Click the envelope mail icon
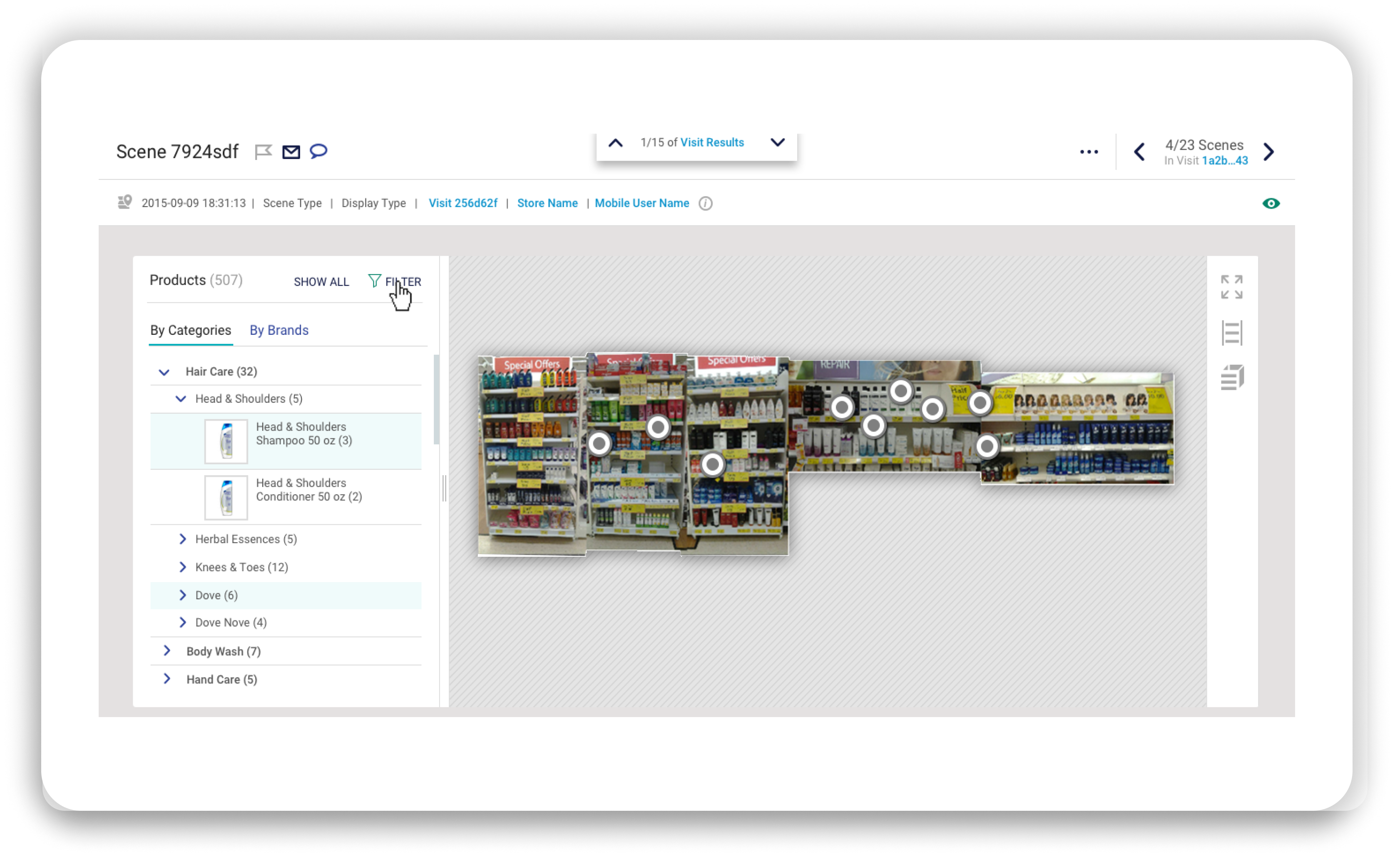Viewport: 1400px width, 857px height. [x=291, y=152]
